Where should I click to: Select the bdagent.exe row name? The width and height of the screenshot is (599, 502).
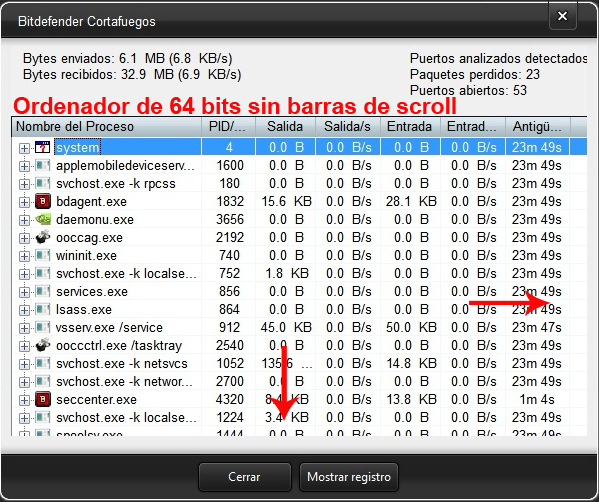pos(91,201)
